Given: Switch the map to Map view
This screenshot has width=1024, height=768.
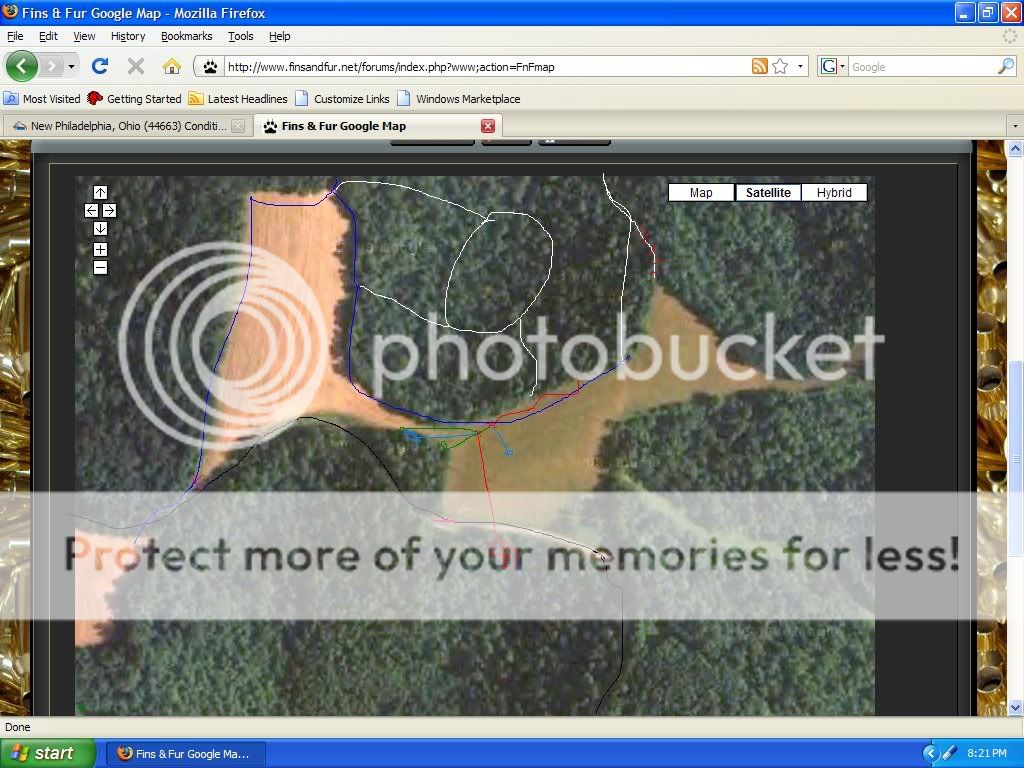Looking at the screenshot, I should 701,193.
